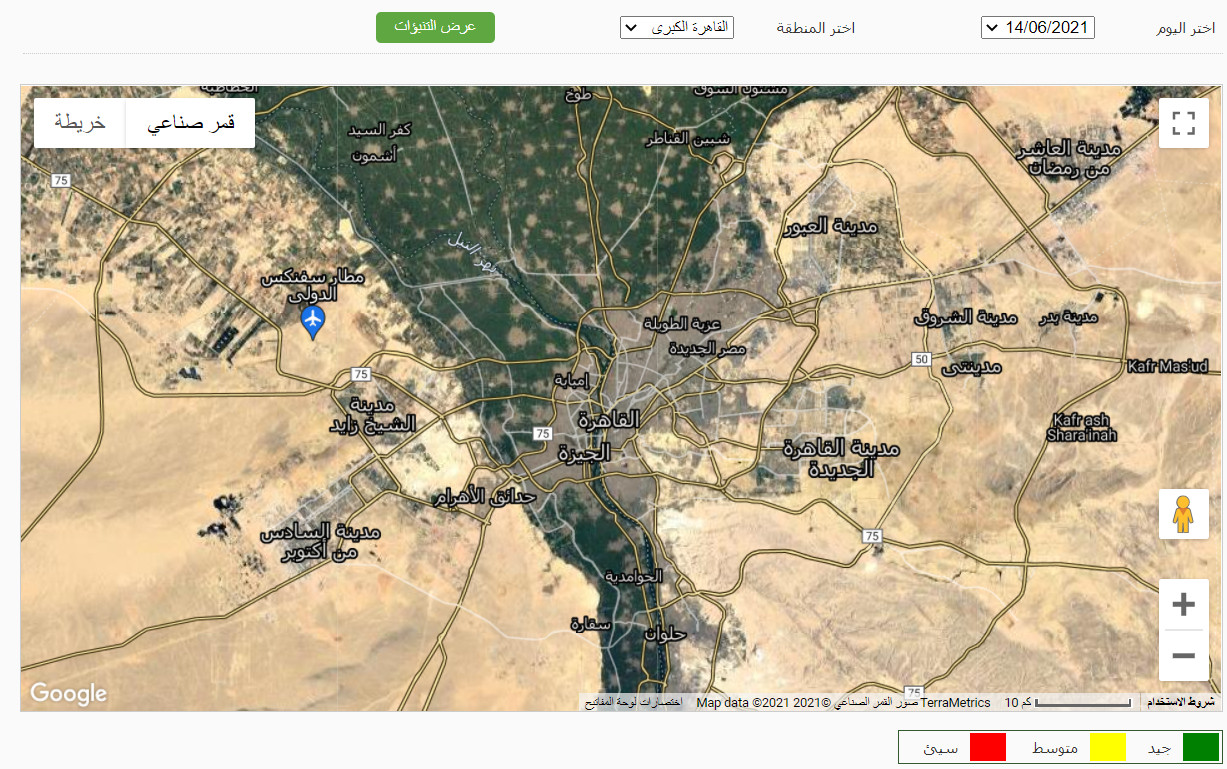Click the green جيد legend swatch
Viewport: 1227px width, 769px height.
pyautogui.click(x=1201, y=747)
